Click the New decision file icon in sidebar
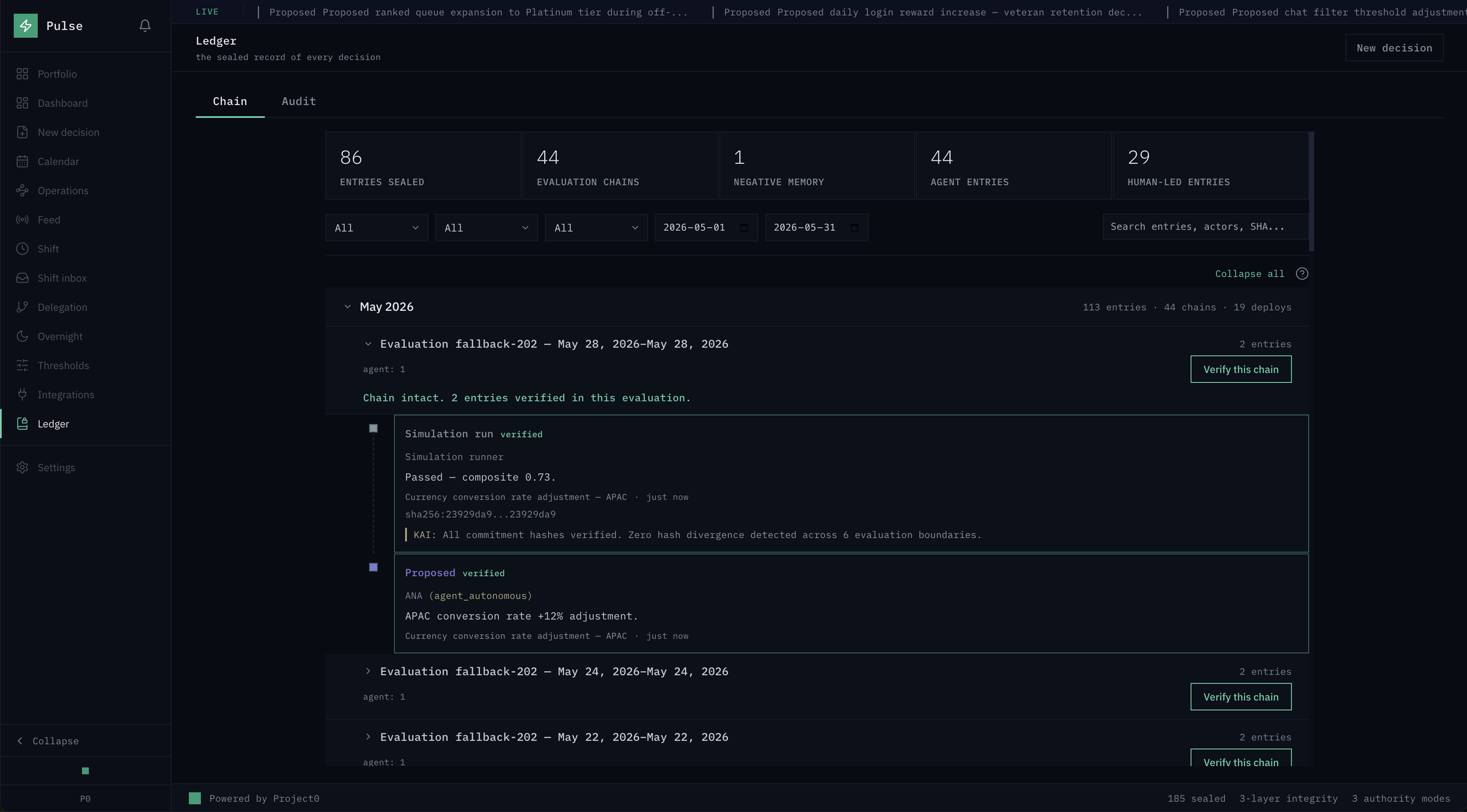 (x=23, y=132)
